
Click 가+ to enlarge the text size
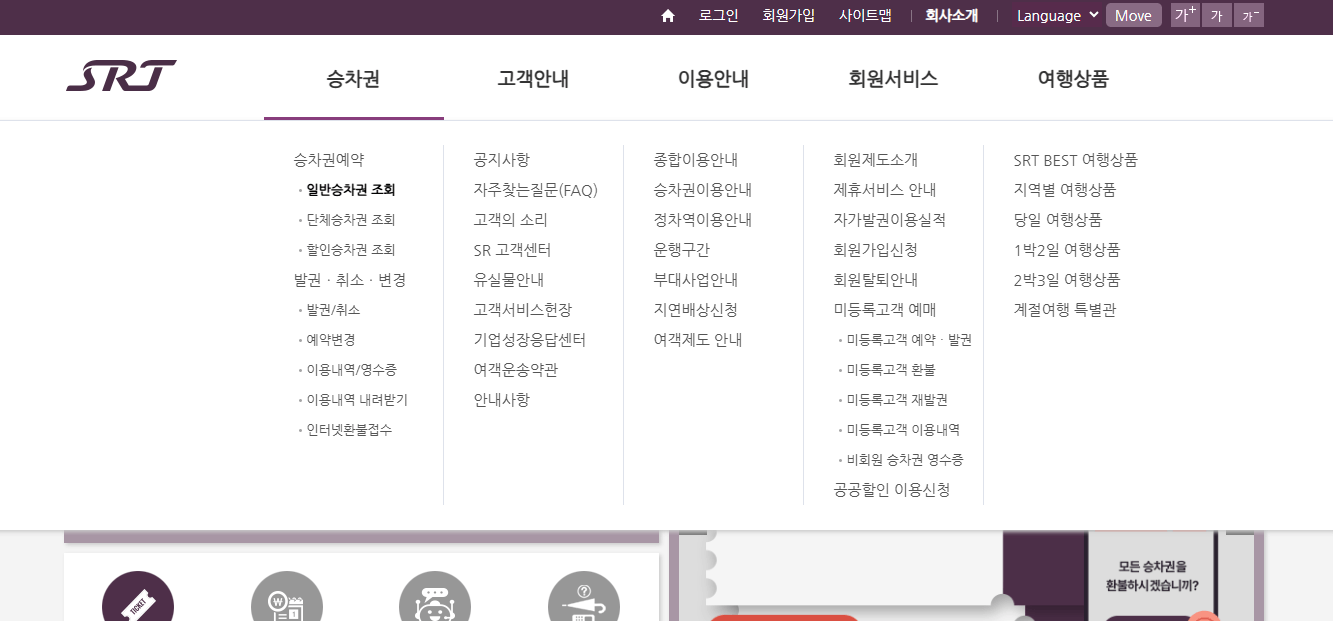[1185, 15]
